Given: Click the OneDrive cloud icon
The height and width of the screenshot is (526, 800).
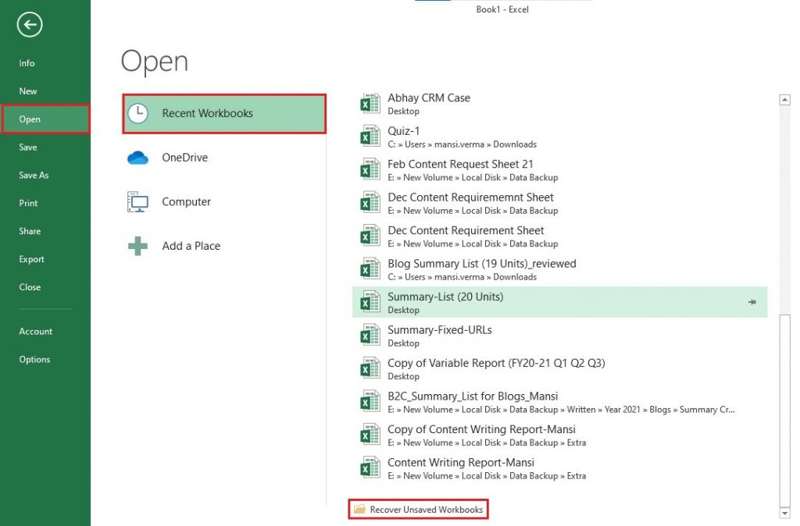Looking at the screenshot, I should click(x=138, y=158).
